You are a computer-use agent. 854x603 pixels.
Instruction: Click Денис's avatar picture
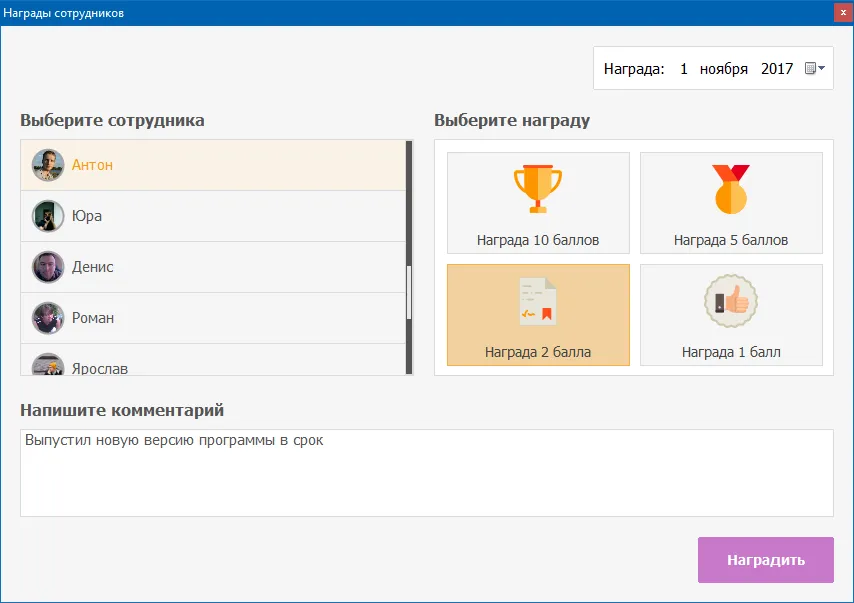(48, 267)
